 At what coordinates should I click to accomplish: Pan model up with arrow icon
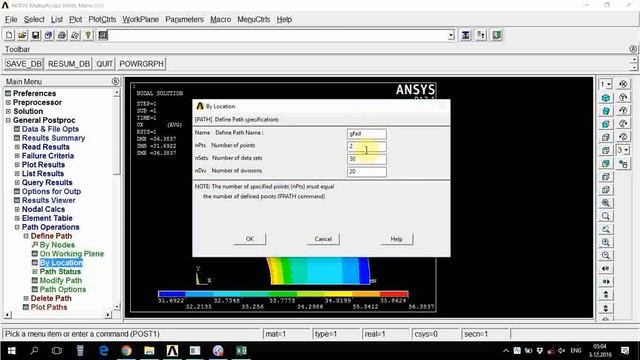tap(606, 294)
